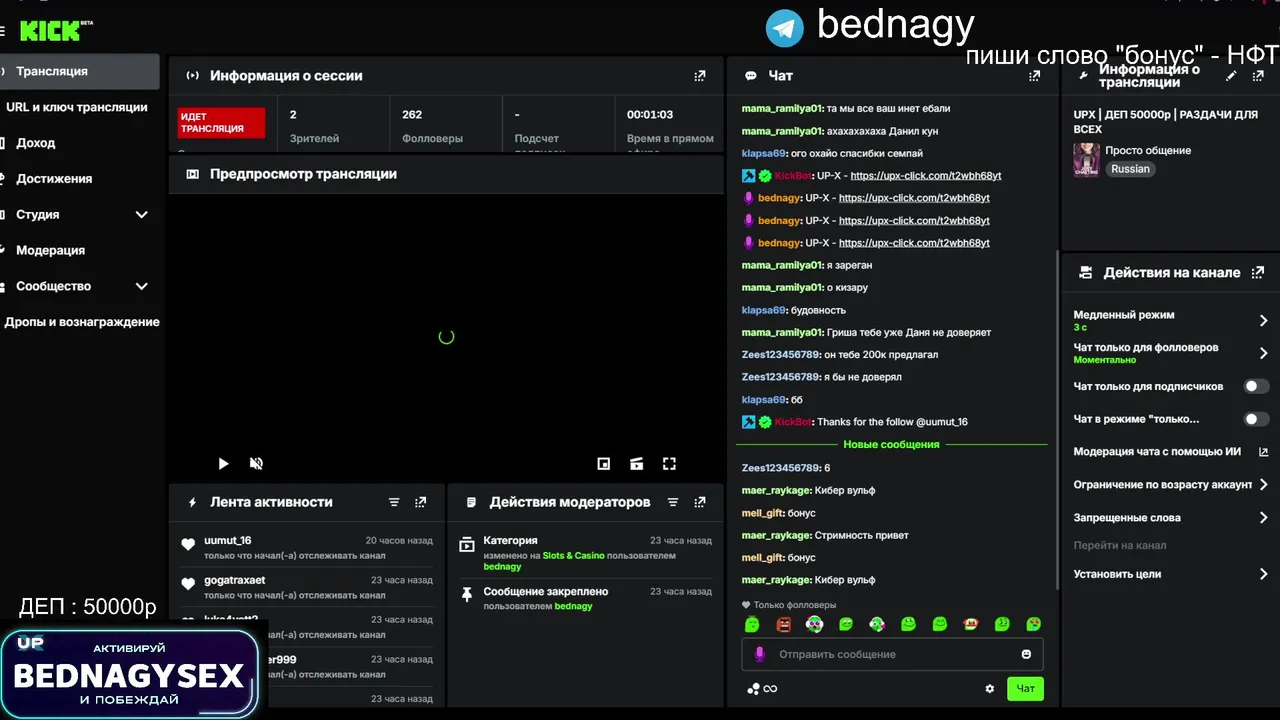Pop out the Действия модераторов panel
The image size is (1280, 720).
tap(700, 502)
